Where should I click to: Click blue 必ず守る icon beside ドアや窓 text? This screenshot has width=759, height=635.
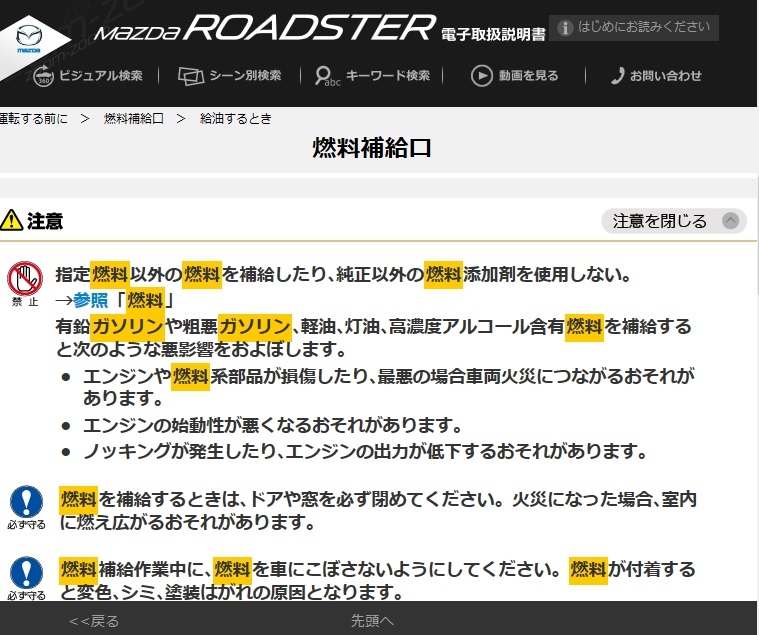coord(26,502)
